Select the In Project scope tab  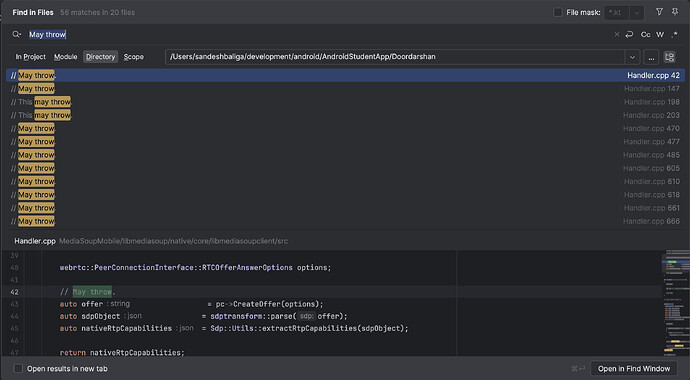pos(30,57)
